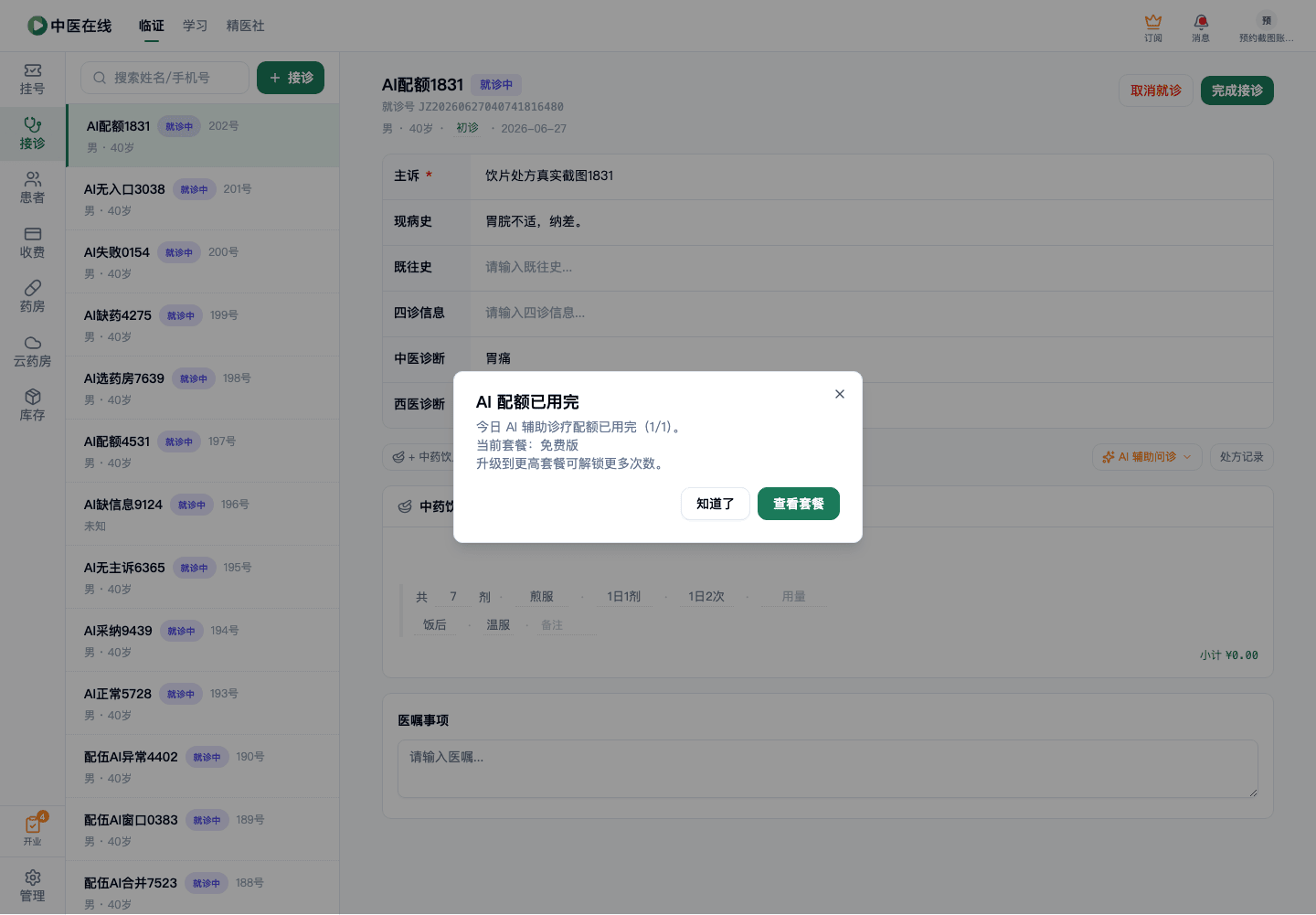Click the 初诊 visit type label
This screenshot has width=1316, height=915.
tap(467, 128)
